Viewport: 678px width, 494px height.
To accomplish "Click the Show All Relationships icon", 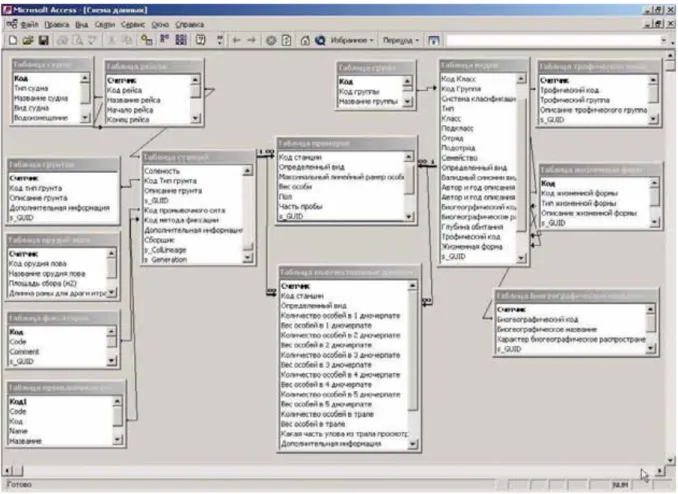I will tap(181, 40).
